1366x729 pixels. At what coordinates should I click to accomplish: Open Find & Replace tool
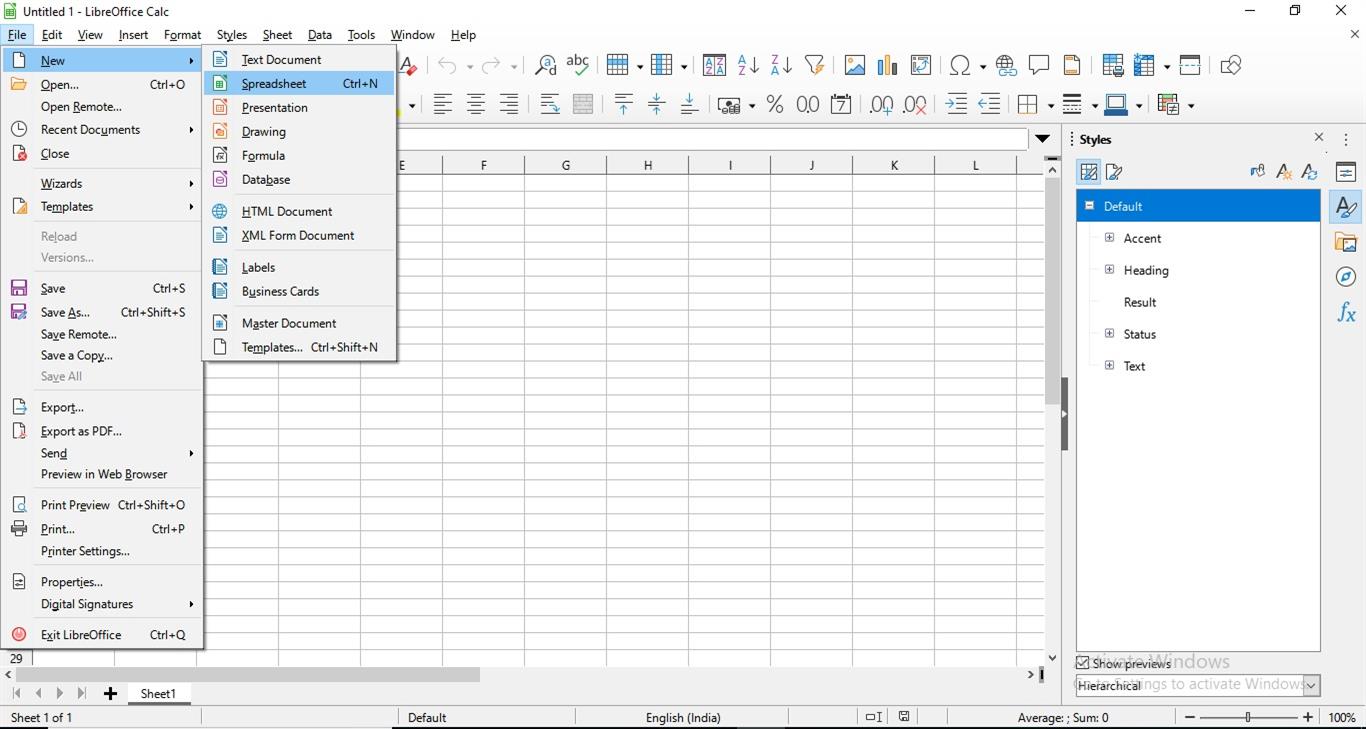pos(545,65)
